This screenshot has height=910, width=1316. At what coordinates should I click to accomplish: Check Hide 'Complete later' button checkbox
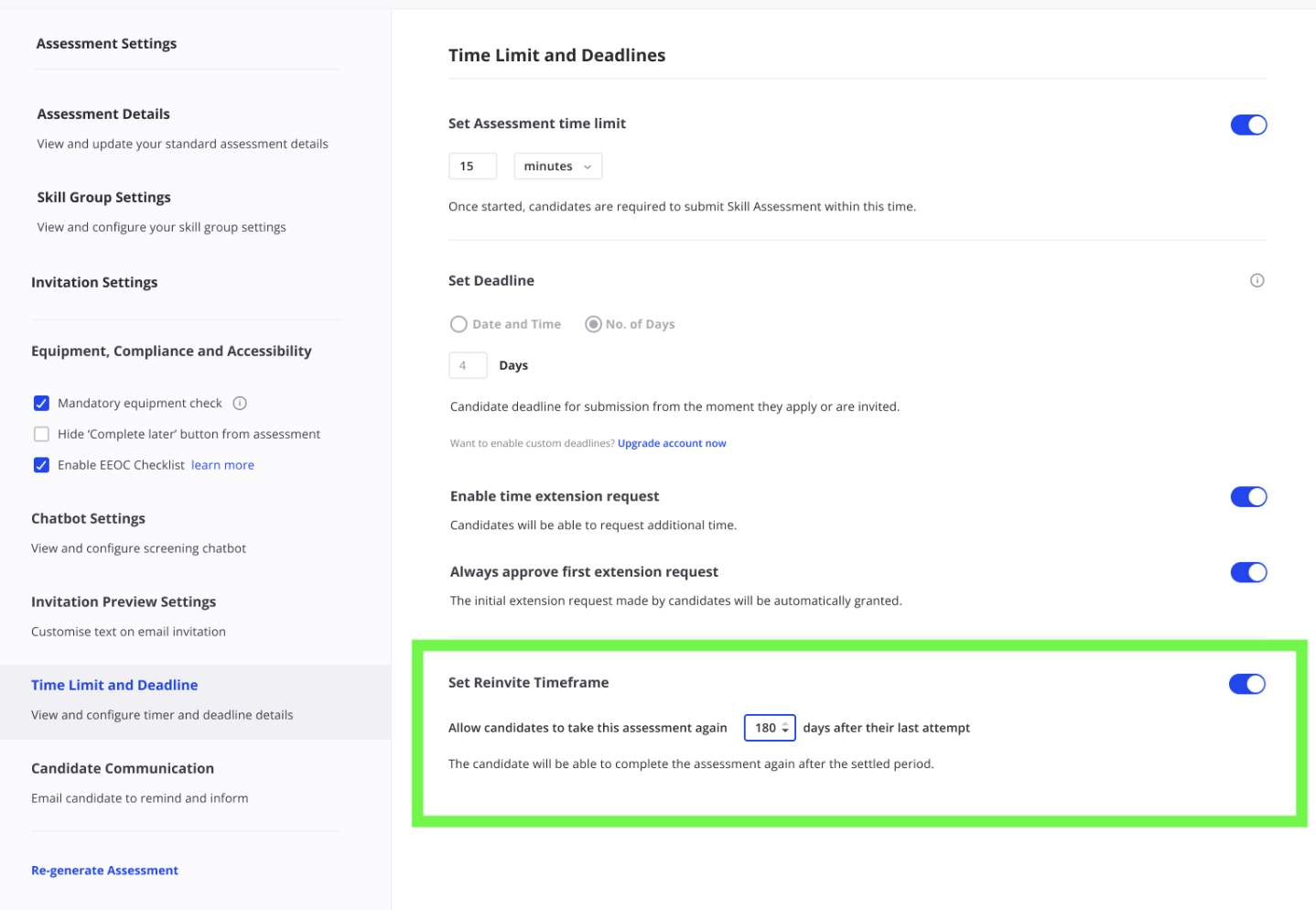pyautogui.click(x=41, y=434)
